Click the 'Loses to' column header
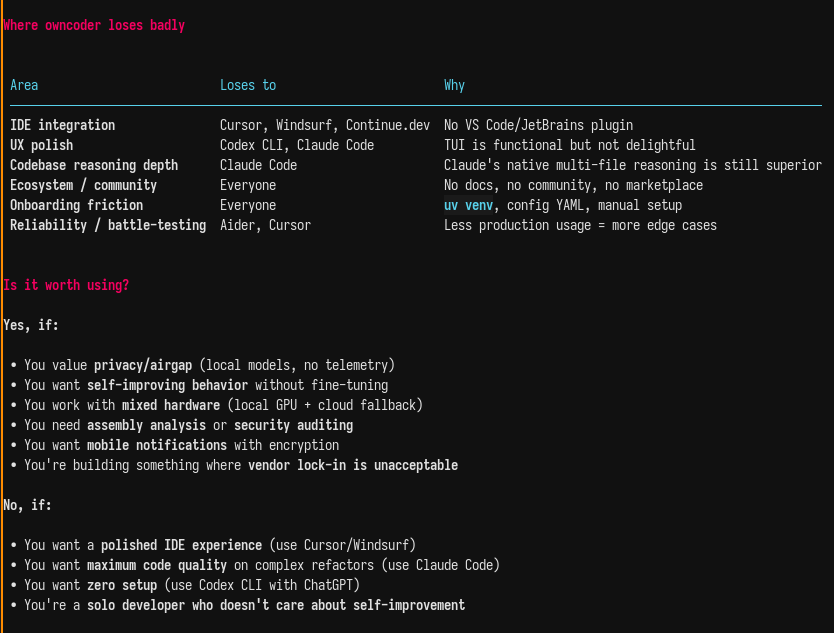This screenshot has width=834, height=633. tap(248, 85)
